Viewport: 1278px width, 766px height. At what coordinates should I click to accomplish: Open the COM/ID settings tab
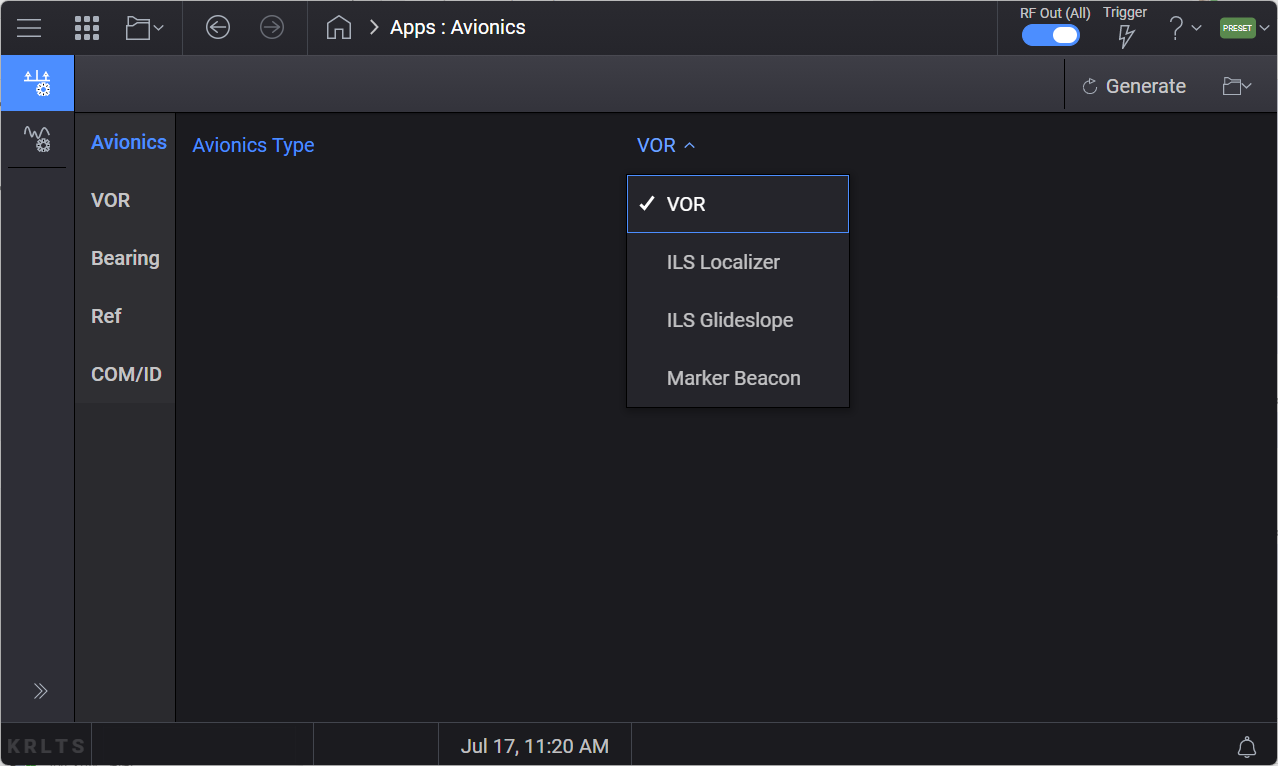126,374
